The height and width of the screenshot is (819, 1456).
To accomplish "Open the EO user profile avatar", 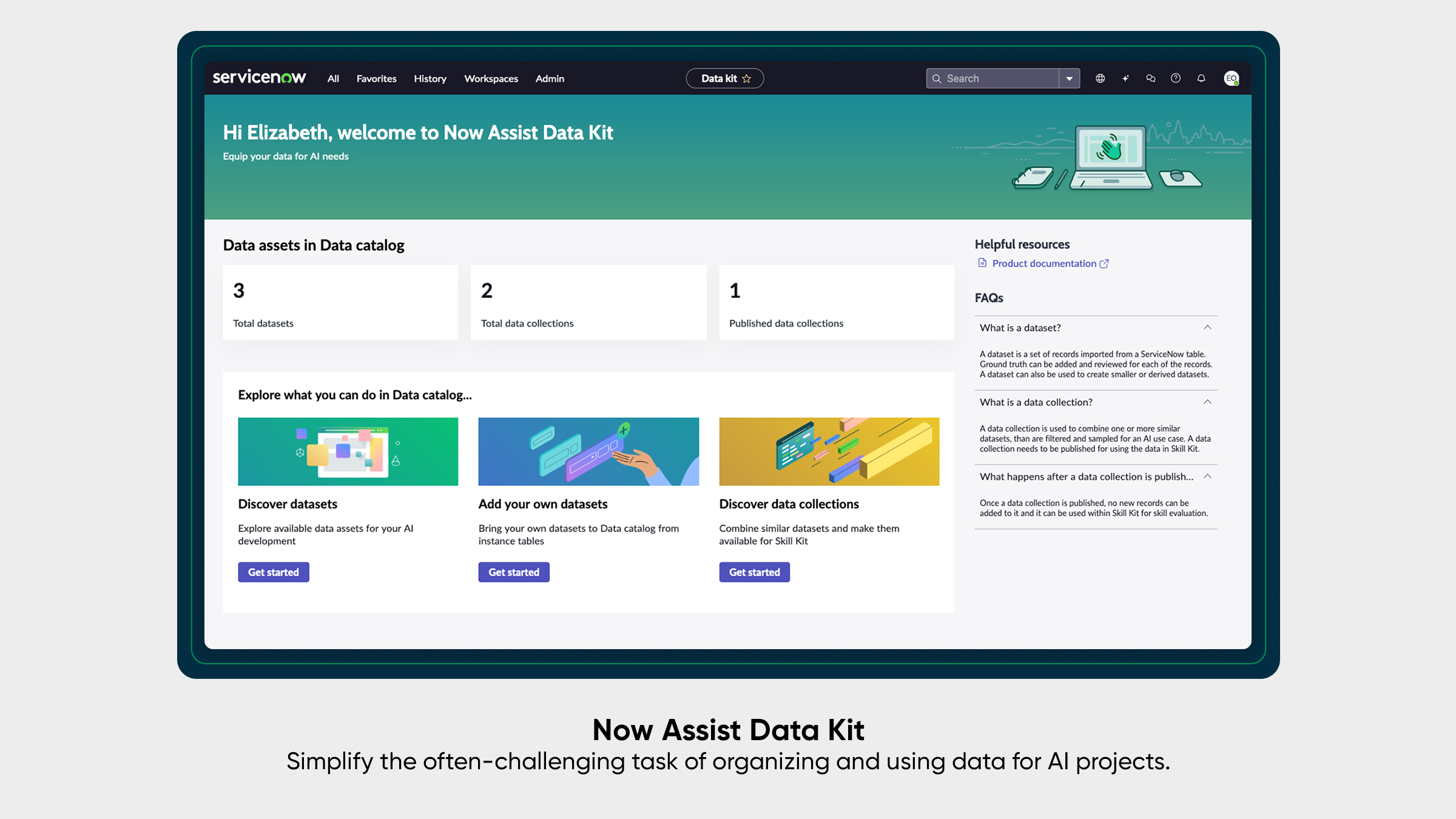I will tap(1231, 78).
